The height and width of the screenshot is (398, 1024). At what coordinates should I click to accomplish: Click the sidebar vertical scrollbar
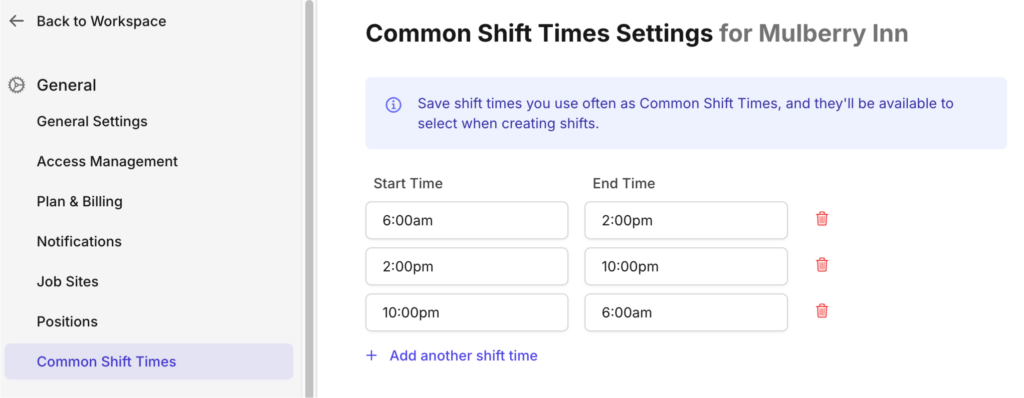[x=309, y=199]
